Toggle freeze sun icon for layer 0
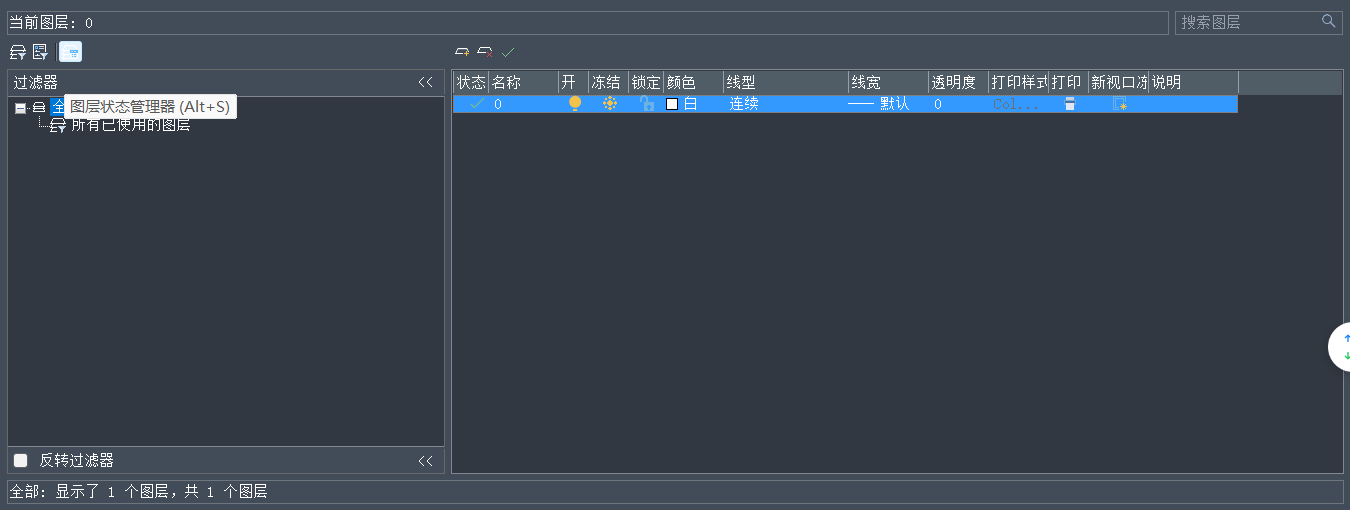Viewport: 1350px width, 510px height. (609, 103)
